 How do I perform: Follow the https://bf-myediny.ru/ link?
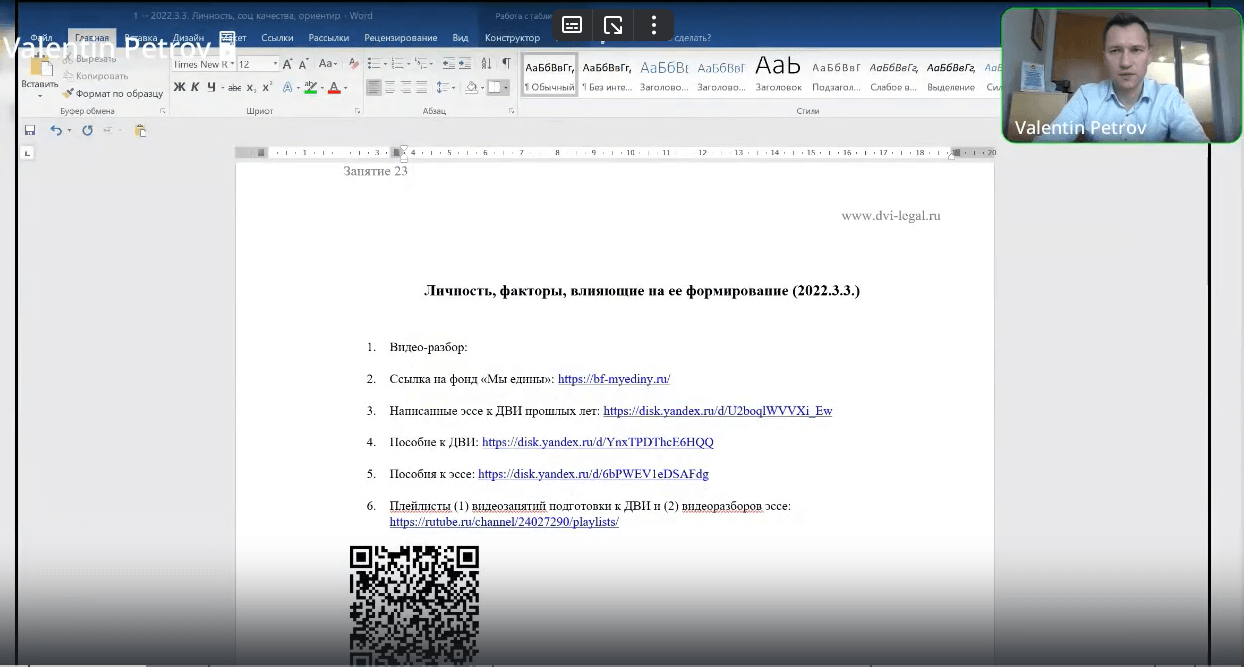[614, 379]
